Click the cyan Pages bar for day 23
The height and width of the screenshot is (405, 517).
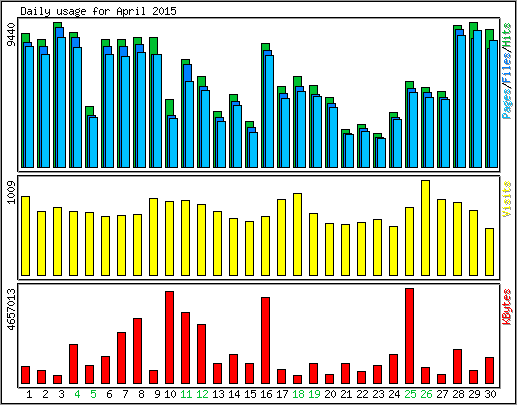click(x=381, y=153)
